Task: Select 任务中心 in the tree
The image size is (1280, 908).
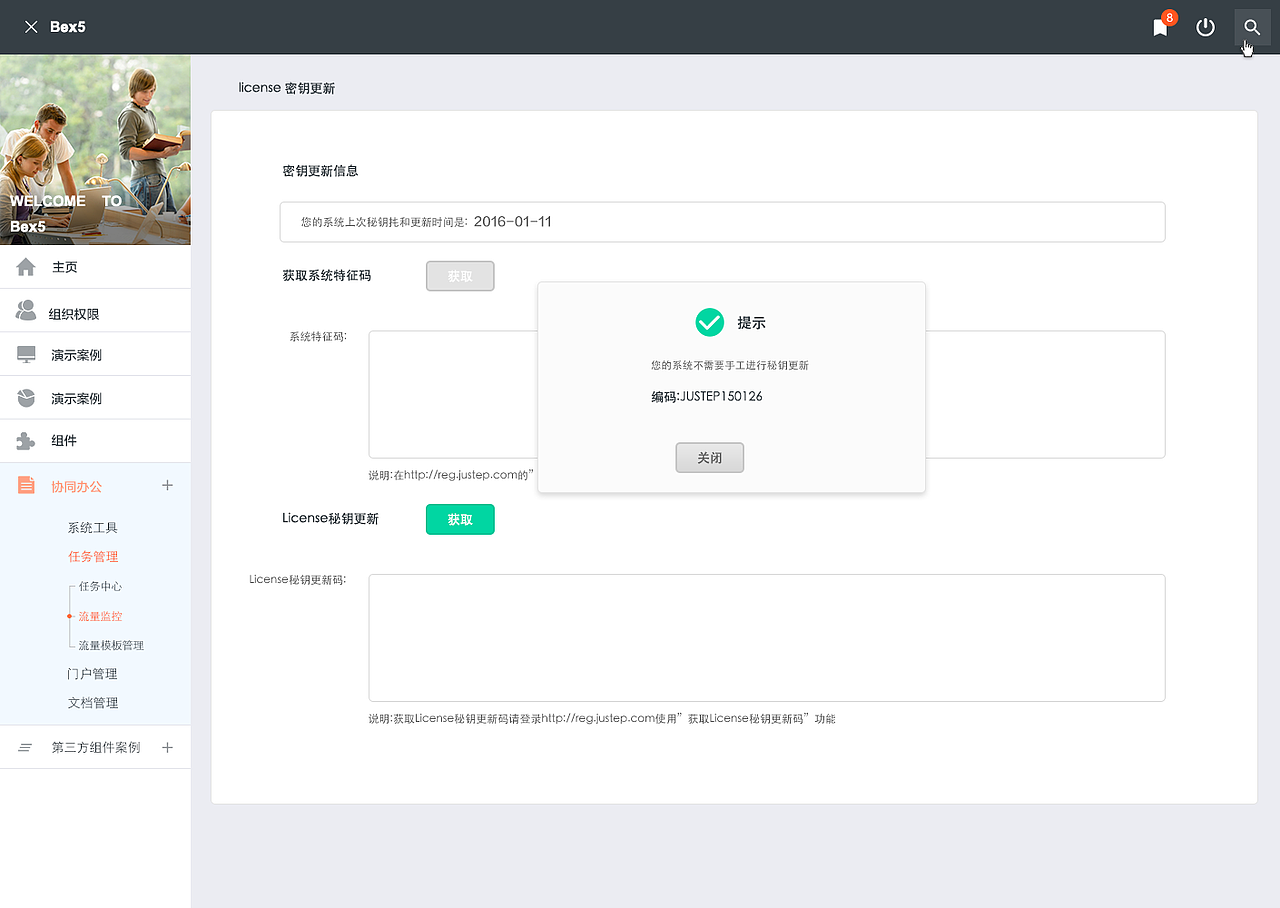Action: tap(100, 587)
